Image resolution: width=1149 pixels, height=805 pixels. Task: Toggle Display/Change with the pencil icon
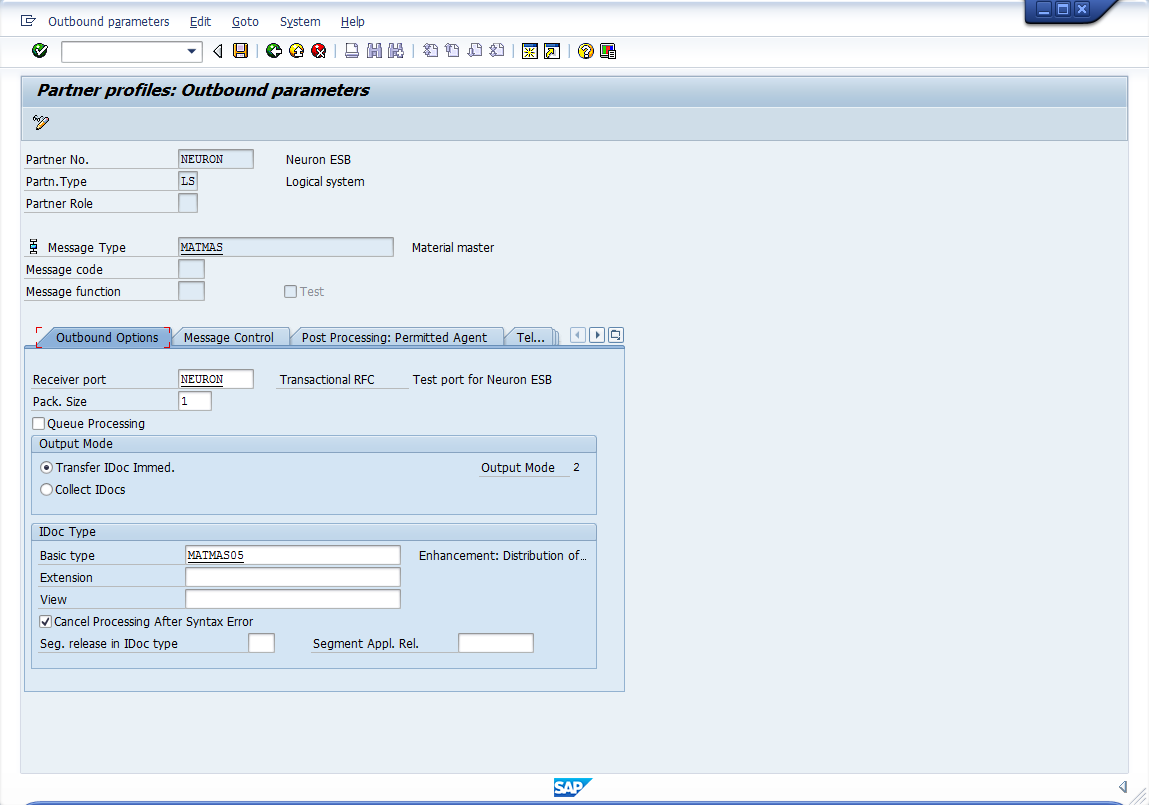click(x=41, y=123)
